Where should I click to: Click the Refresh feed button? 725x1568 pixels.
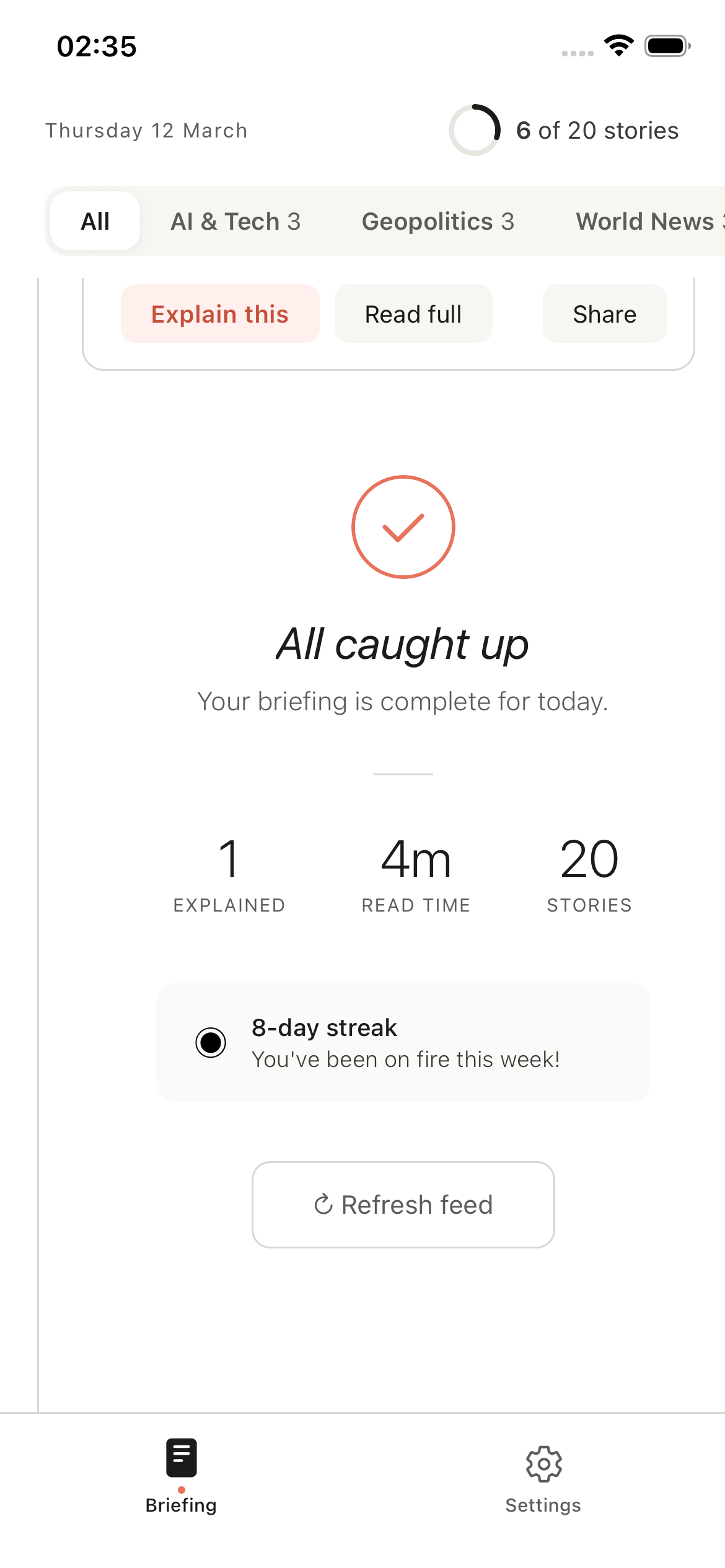[403, 1204]
